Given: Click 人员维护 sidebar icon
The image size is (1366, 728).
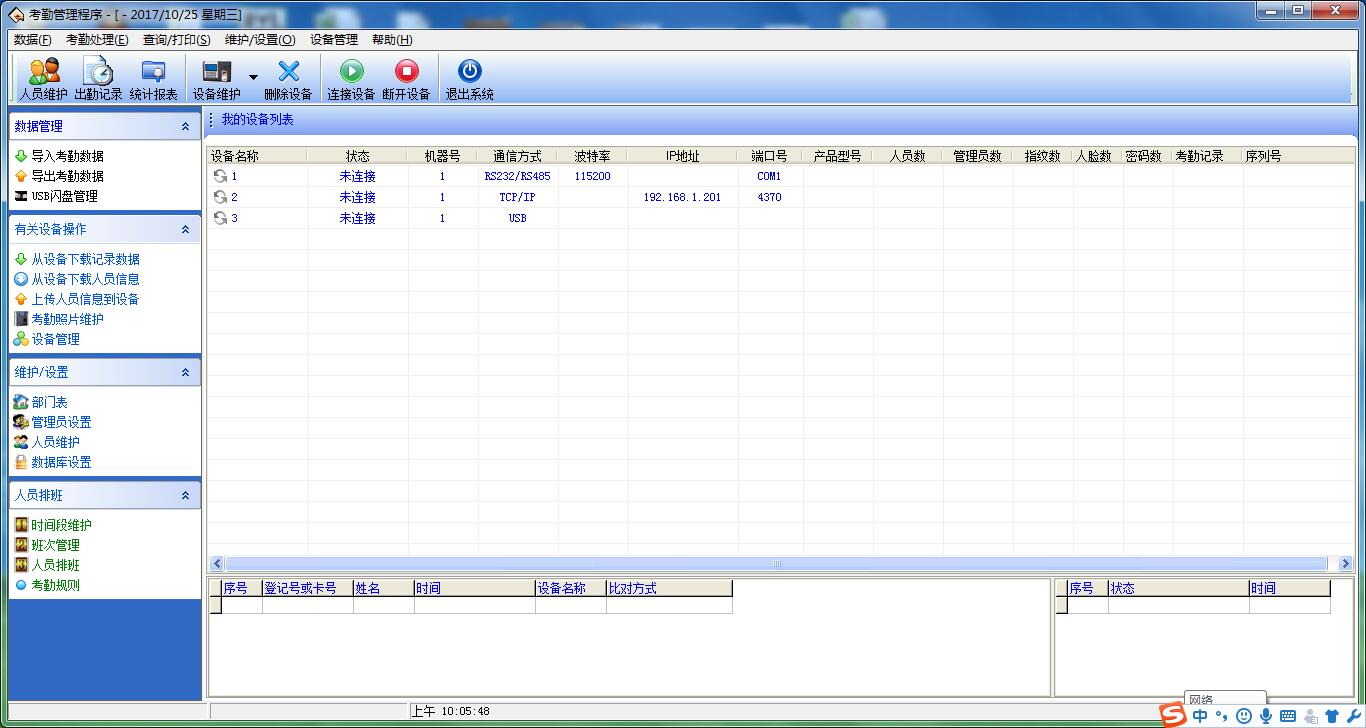Looking at the screenshot, I should (x=21, y=442).
